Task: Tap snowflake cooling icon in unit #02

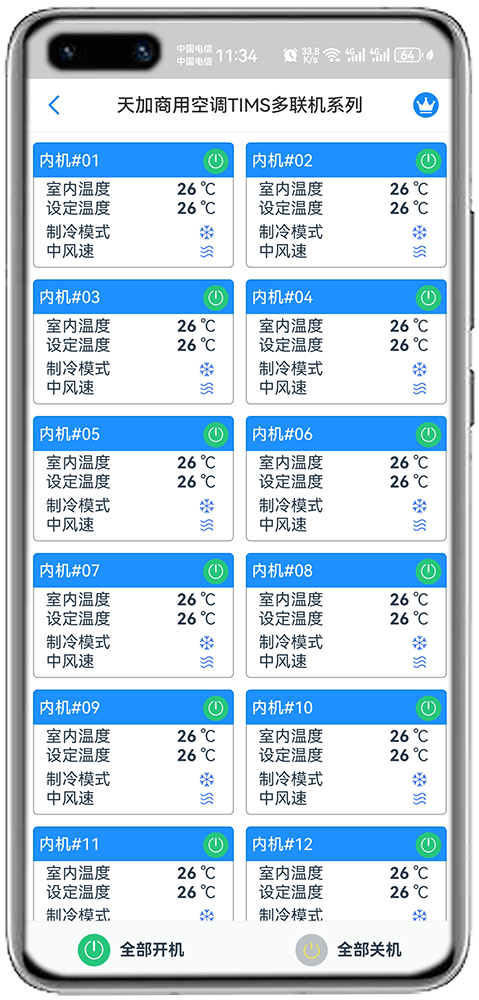Action: 419,232
